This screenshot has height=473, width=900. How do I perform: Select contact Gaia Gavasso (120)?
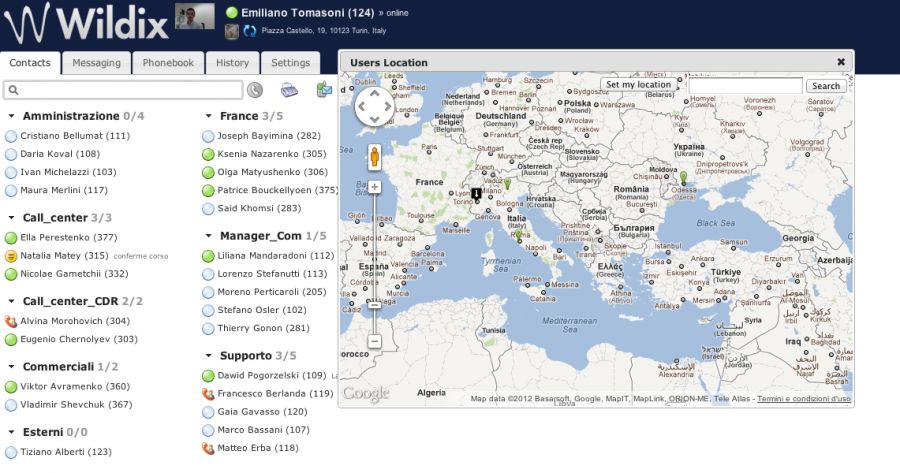point(262,412)
